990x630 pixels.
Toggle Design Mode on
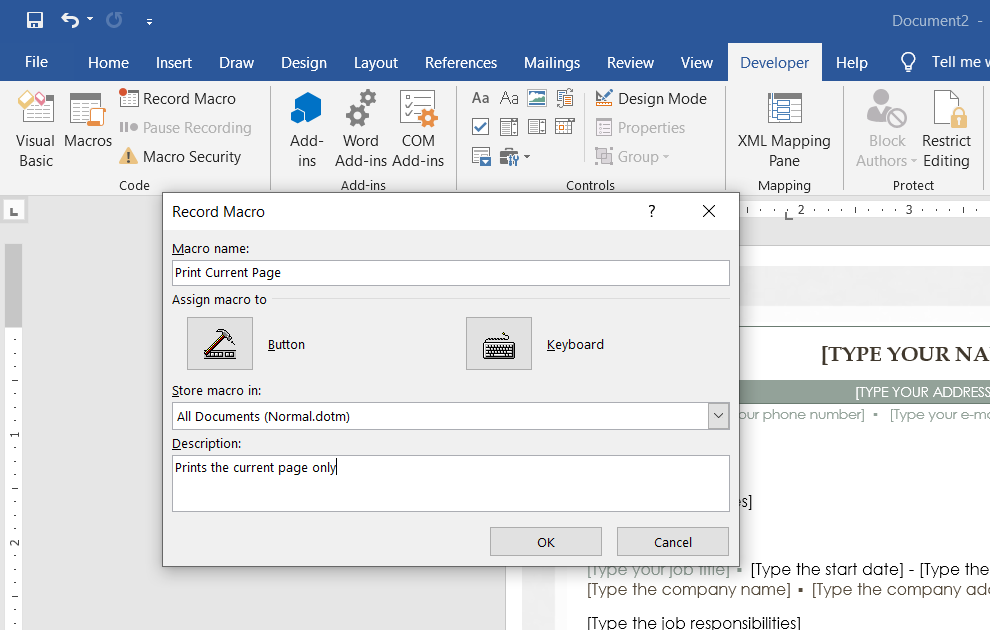[651, 98]
